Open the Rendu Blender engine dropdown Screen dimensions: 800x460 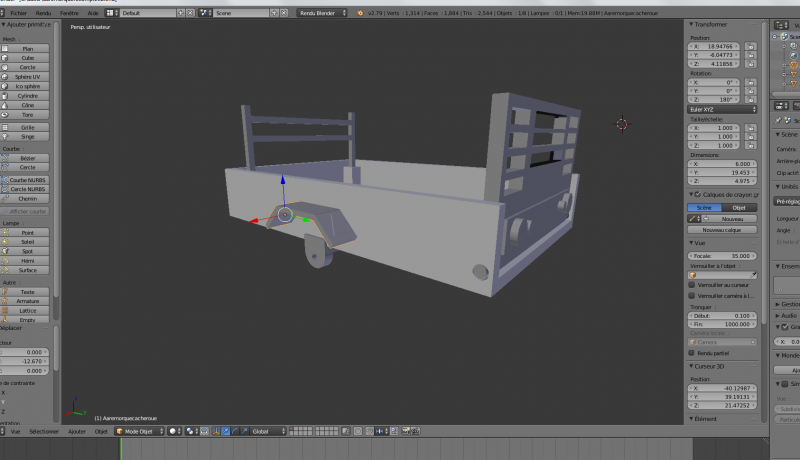322,13
